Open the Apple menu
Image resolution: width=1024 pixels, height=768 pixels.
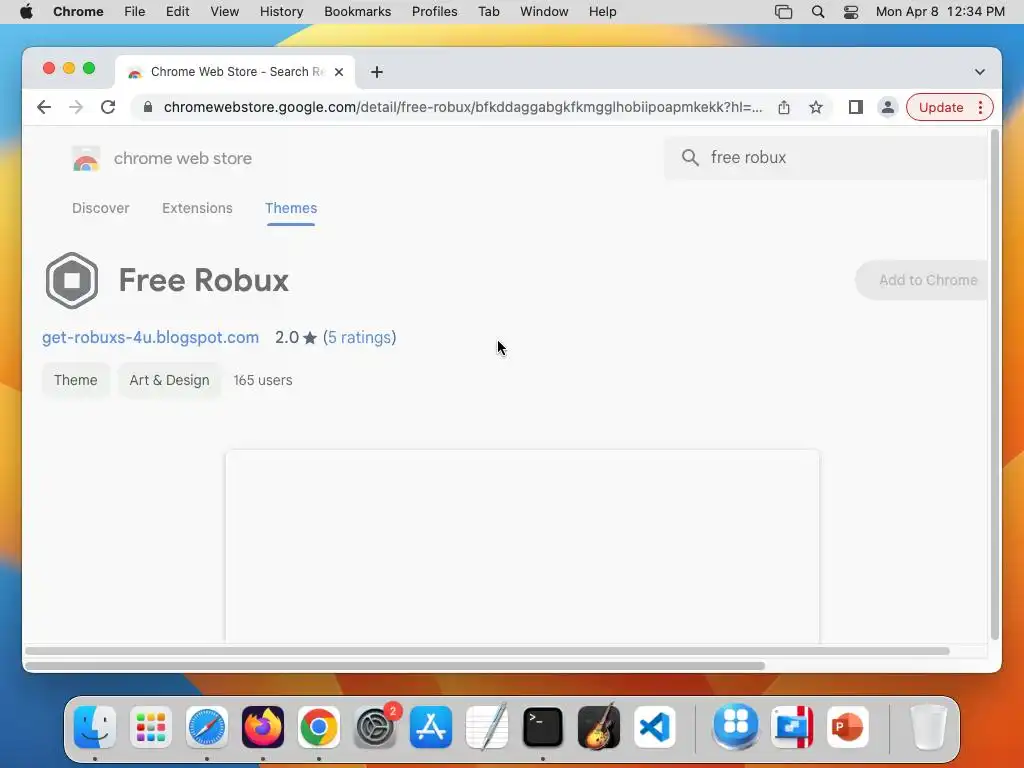26,12
